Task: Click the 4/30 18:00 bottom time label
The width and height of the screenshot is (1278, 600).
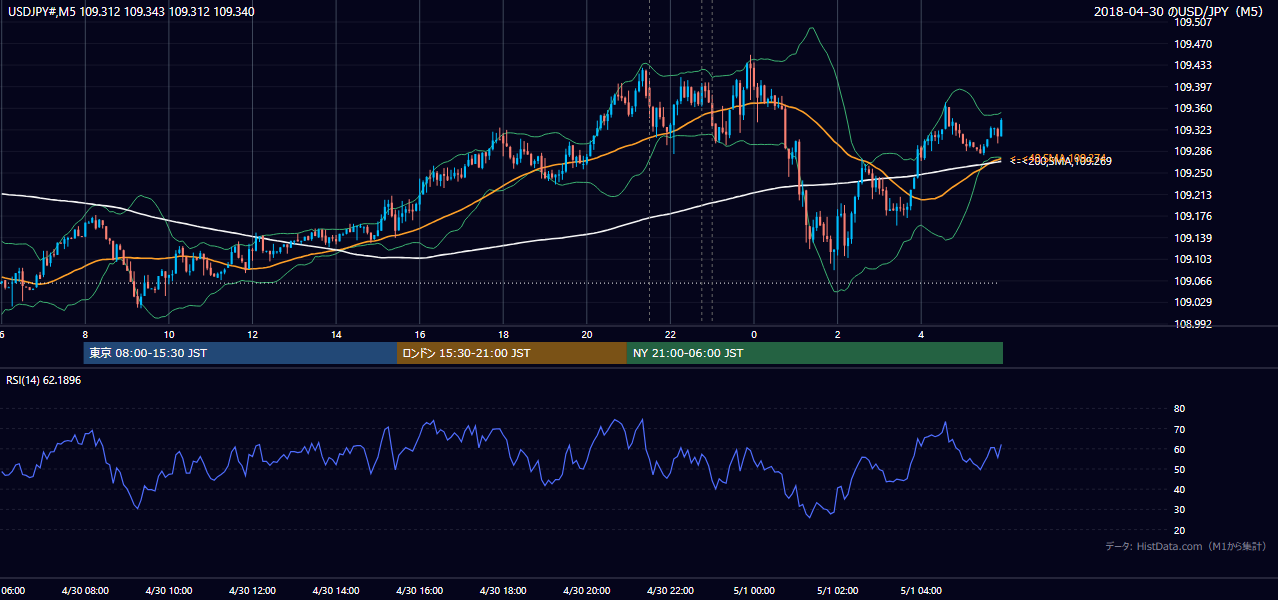Action: click(503, 591)
